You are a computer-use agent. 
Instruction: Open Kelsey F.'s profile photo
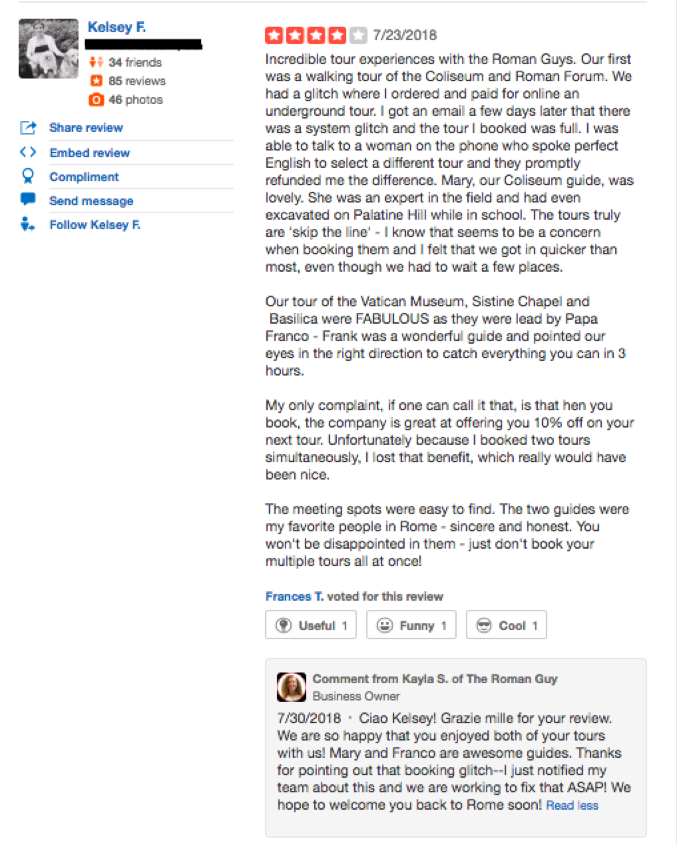click(48, 48)
